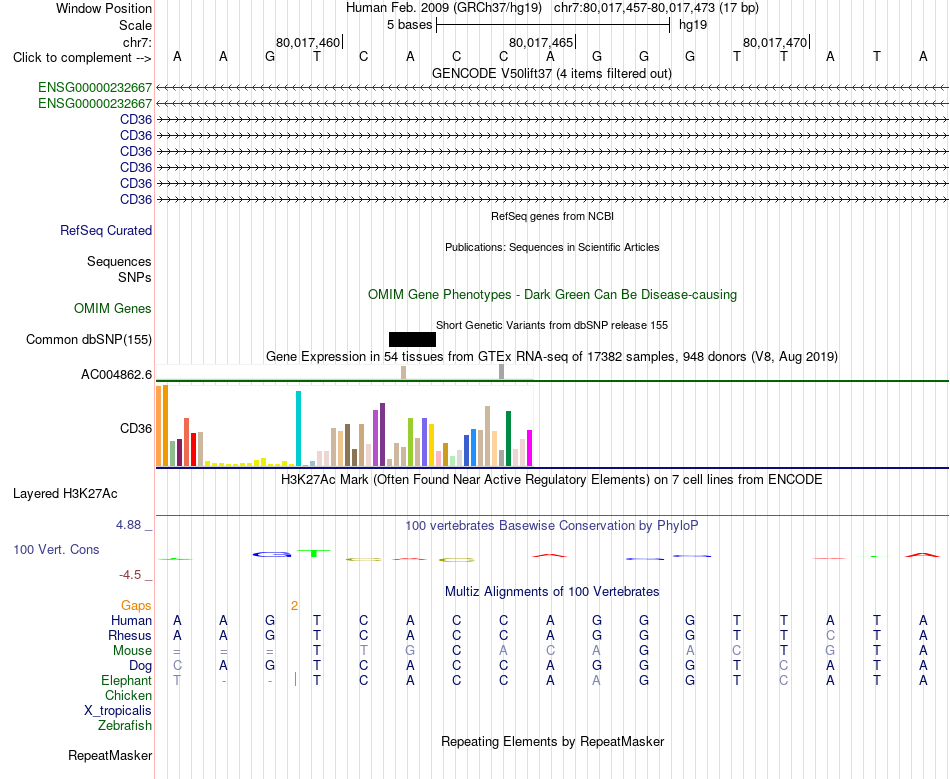This screenshot has width=950, height=779.
Task: Click 'RefSeq genes from NCBI' title
Action: [553, 216]
